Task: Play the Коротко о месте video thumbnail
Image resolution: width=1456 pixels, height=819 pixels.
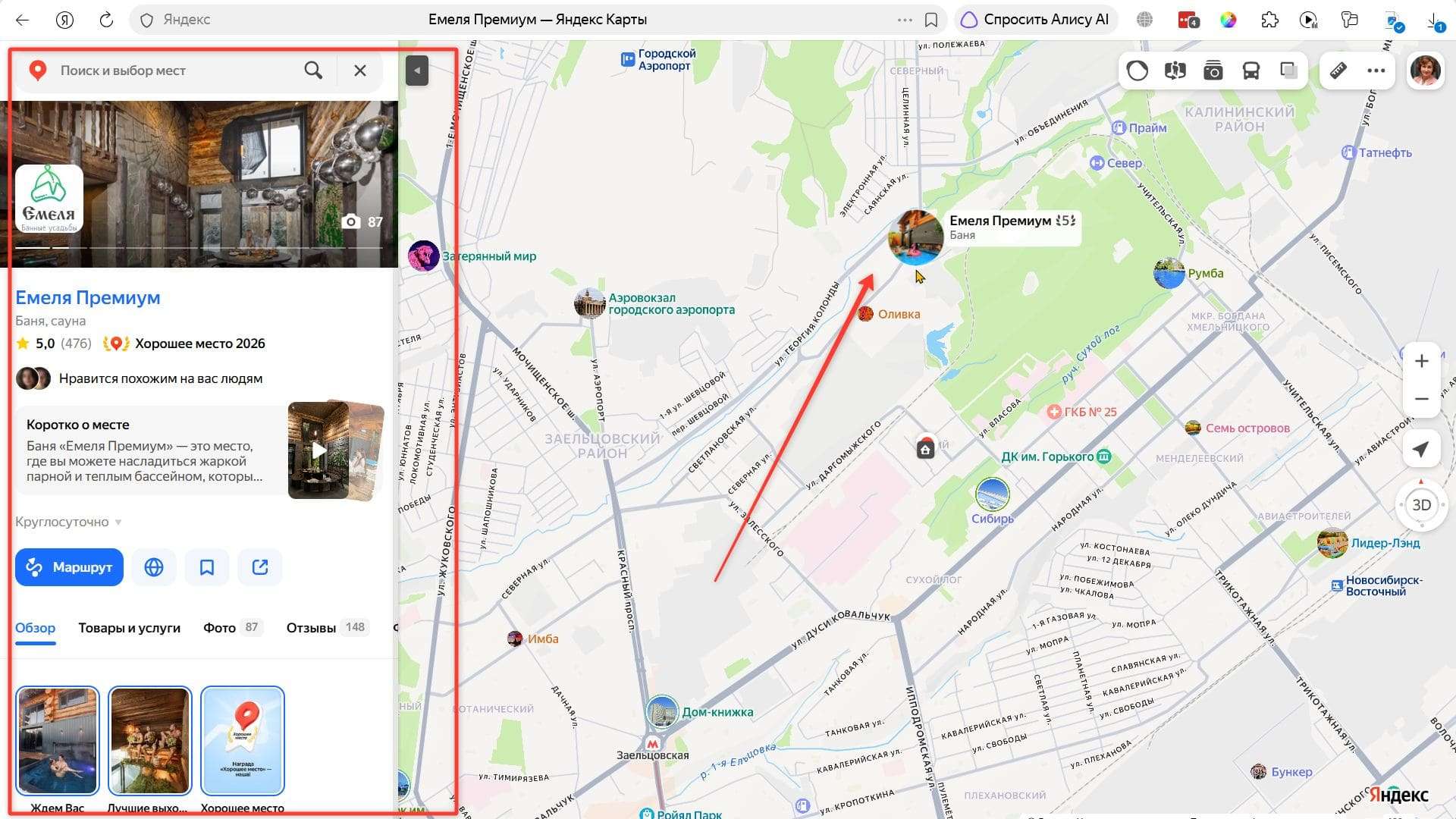Action: click(320, 450)
